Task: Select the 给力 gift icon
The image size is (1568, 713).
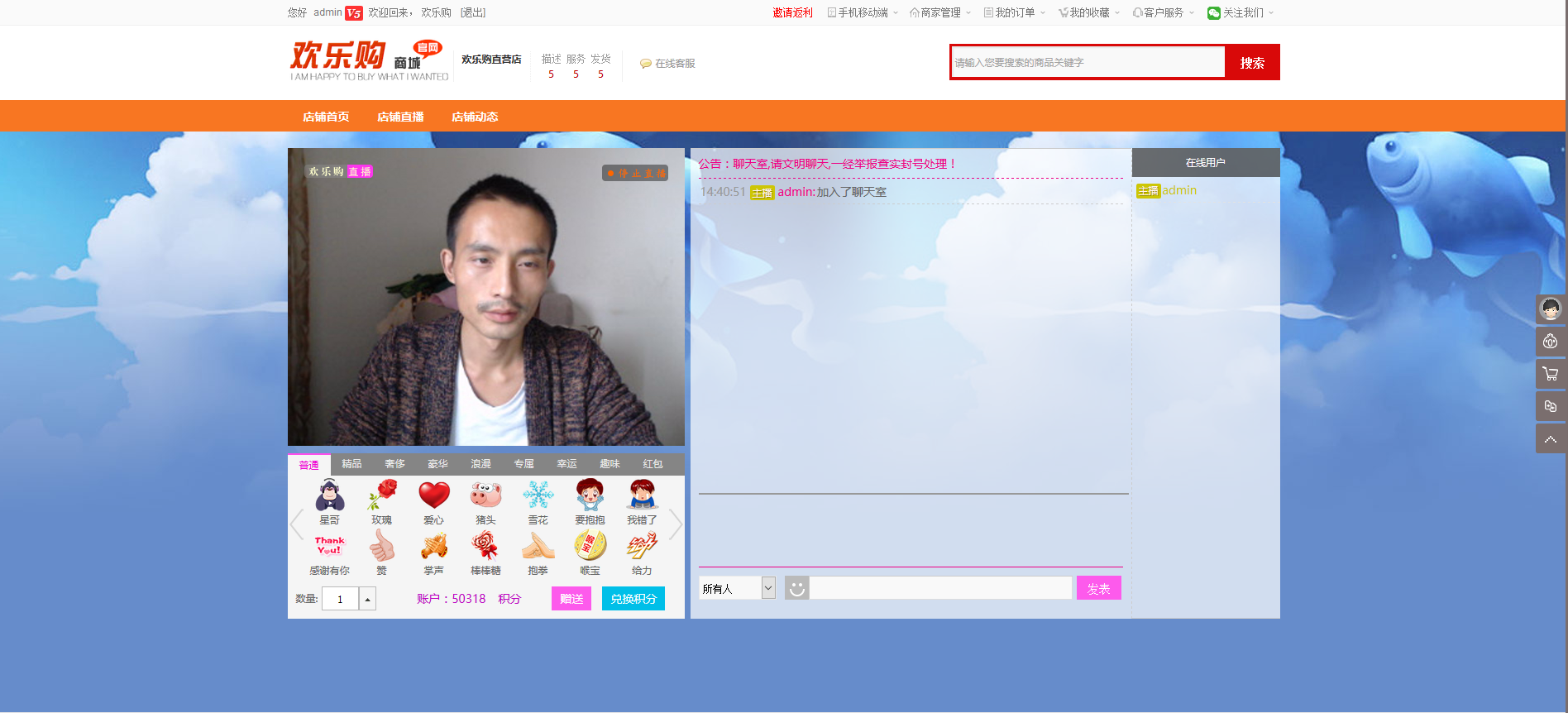Action: pos(643,546)
